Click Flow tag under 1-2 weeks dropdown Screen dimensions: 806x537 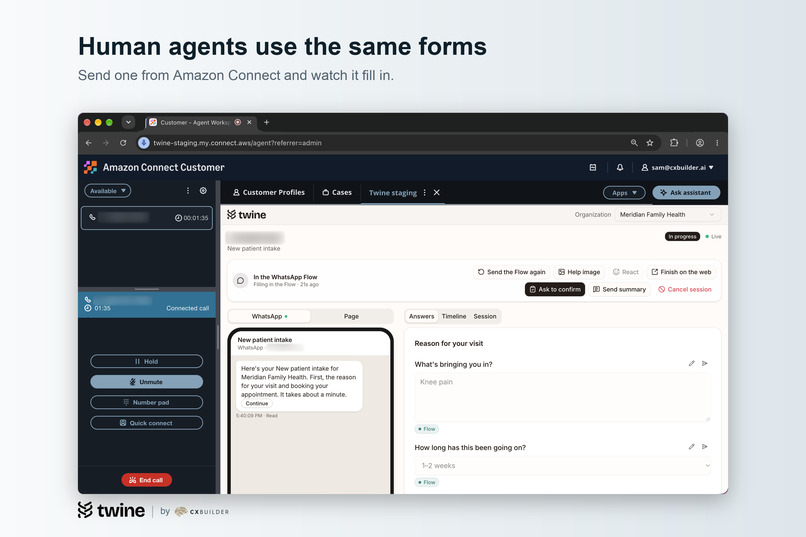pos(427,482)
